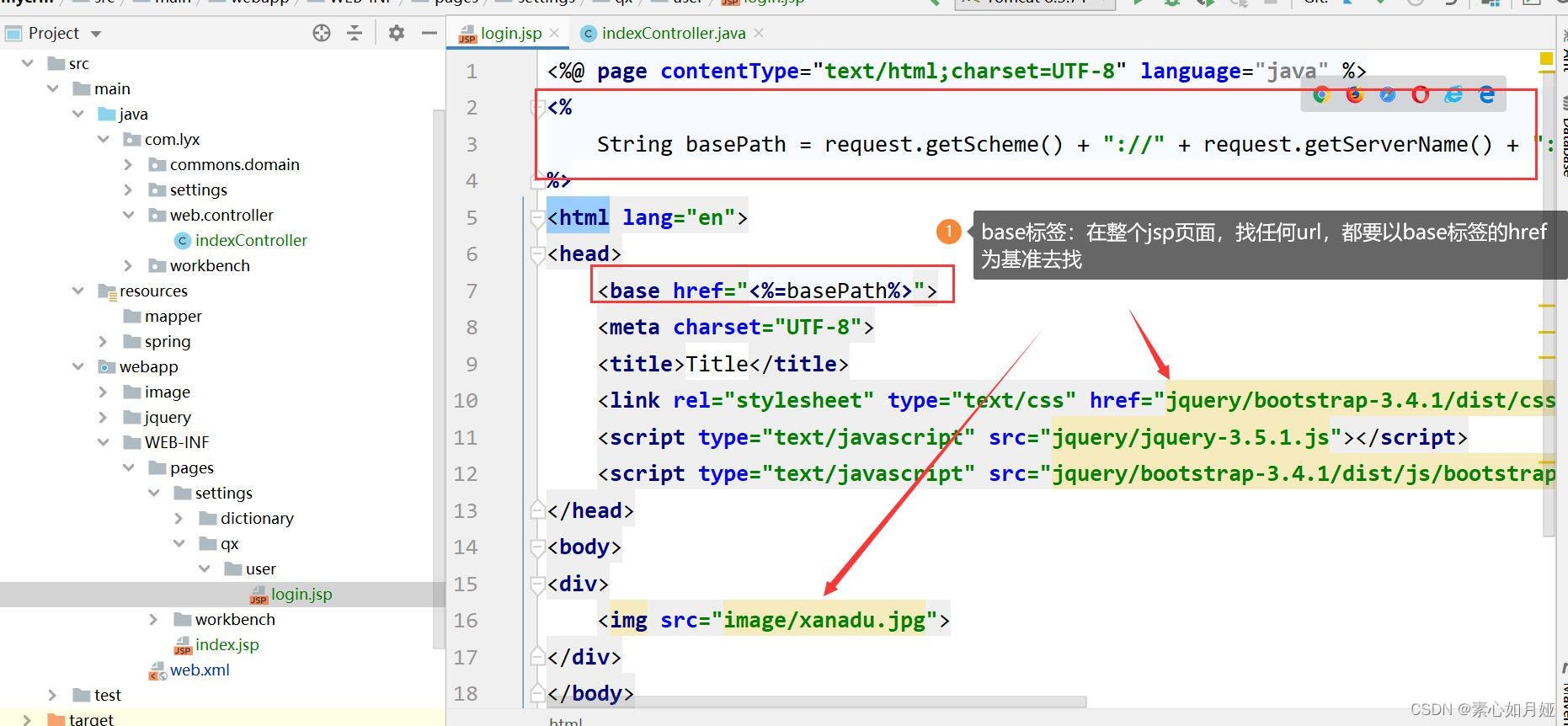Collapse the WEB-INF folder

(x=104, y=442)
